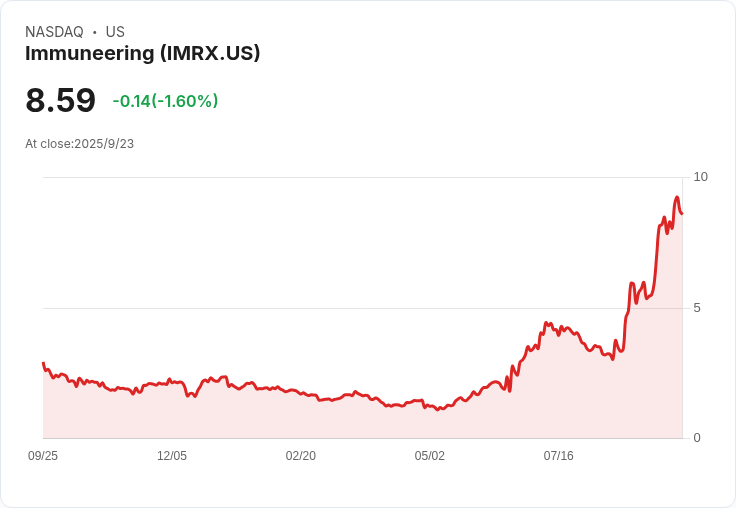This screenshot has width=736, height=508.
Task: Click the NASDAQ exchange label
Action: pyautogui.click(x=54, y=32)
